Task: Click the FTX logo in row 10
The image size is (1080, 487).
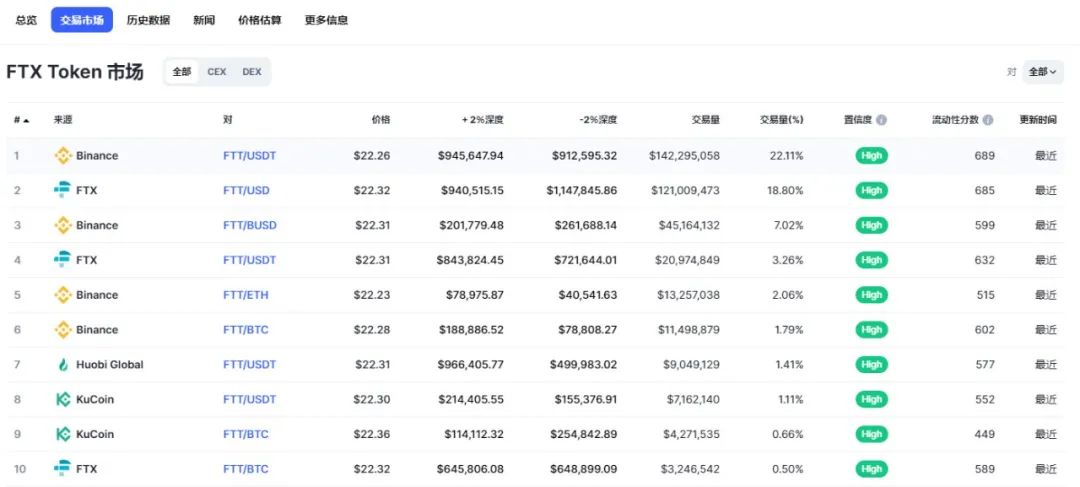Action: [x=63, y=468]
